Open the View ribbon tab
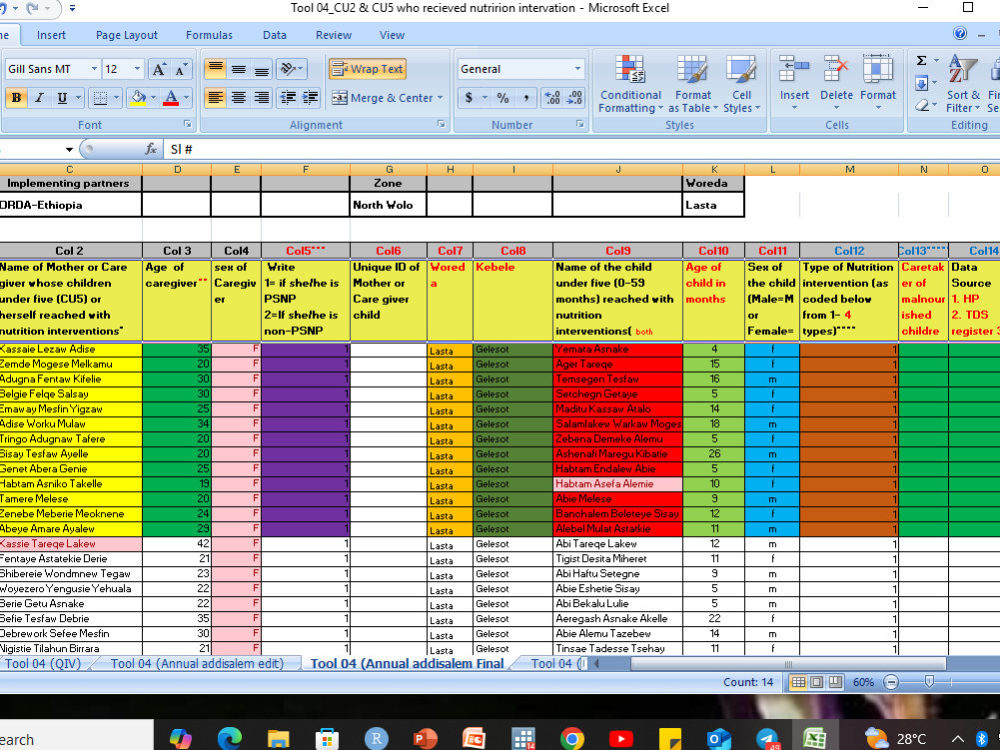The image size is (1000, 750). (x=392, y=35)
